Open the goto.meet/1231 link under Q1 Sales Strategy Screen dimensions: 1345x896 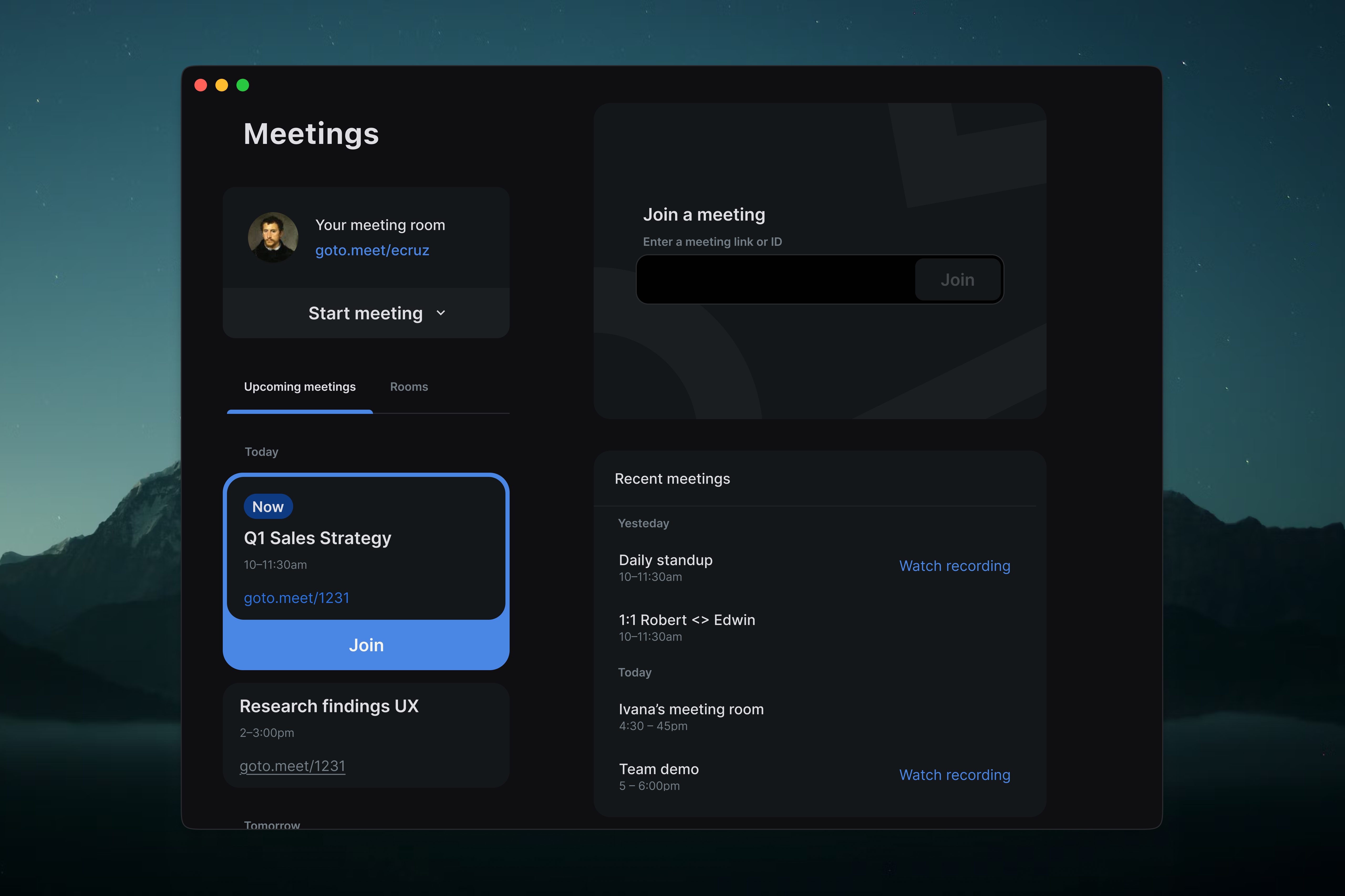[297, 598]
